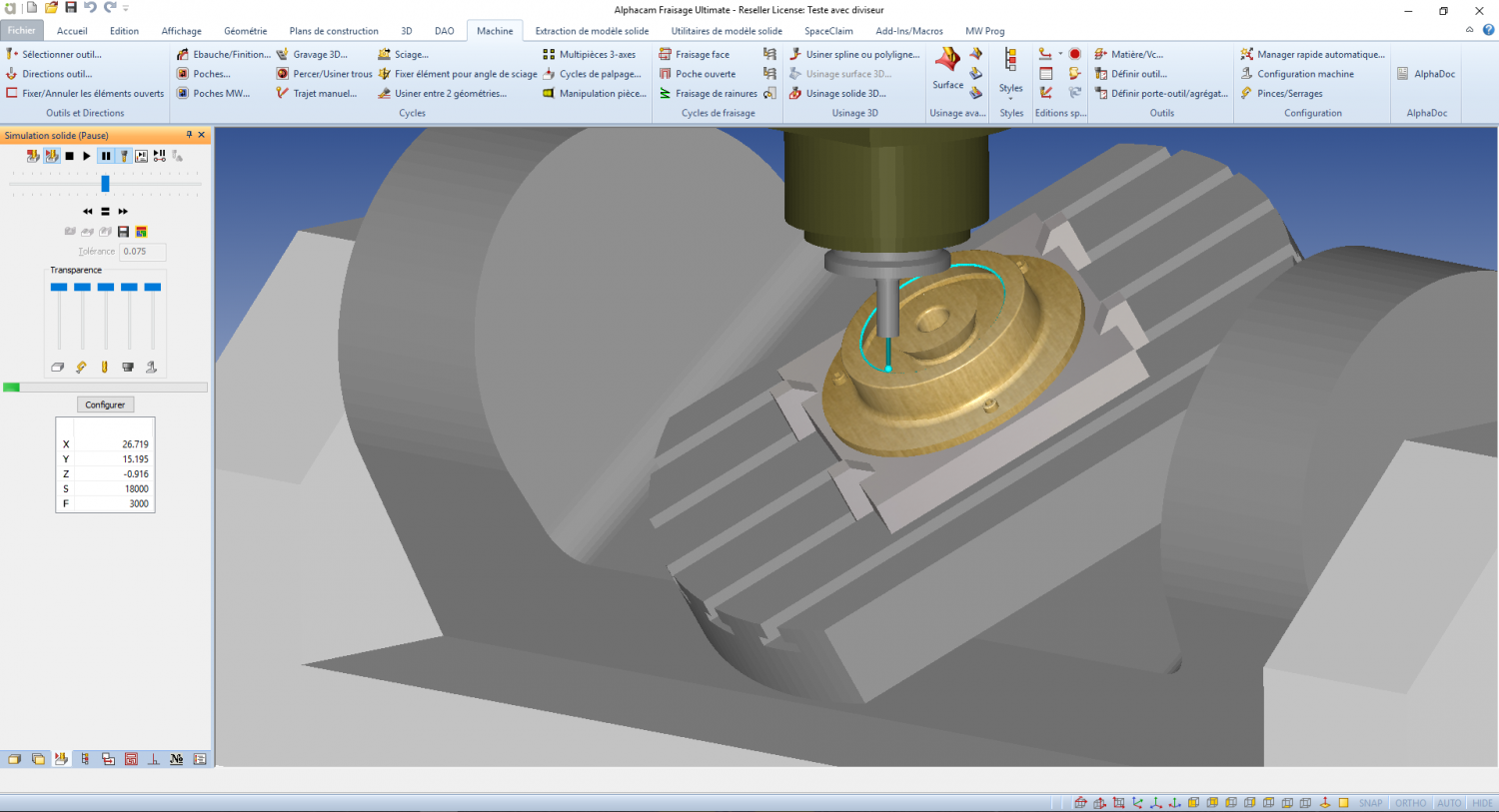The height and width of the screenshot is (812, 1499).
Task: Click the save icon in simulation panel
Action: [x=124, y=232]
